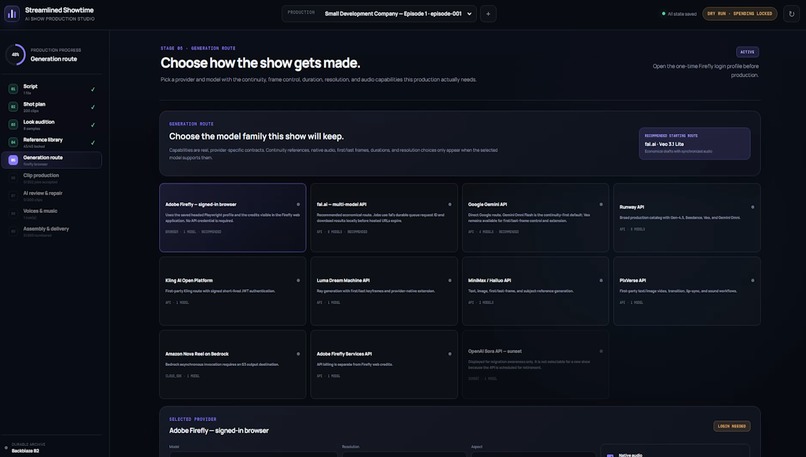Open the Production selector dropdown
Screen dimensions: 806x457
379,14
